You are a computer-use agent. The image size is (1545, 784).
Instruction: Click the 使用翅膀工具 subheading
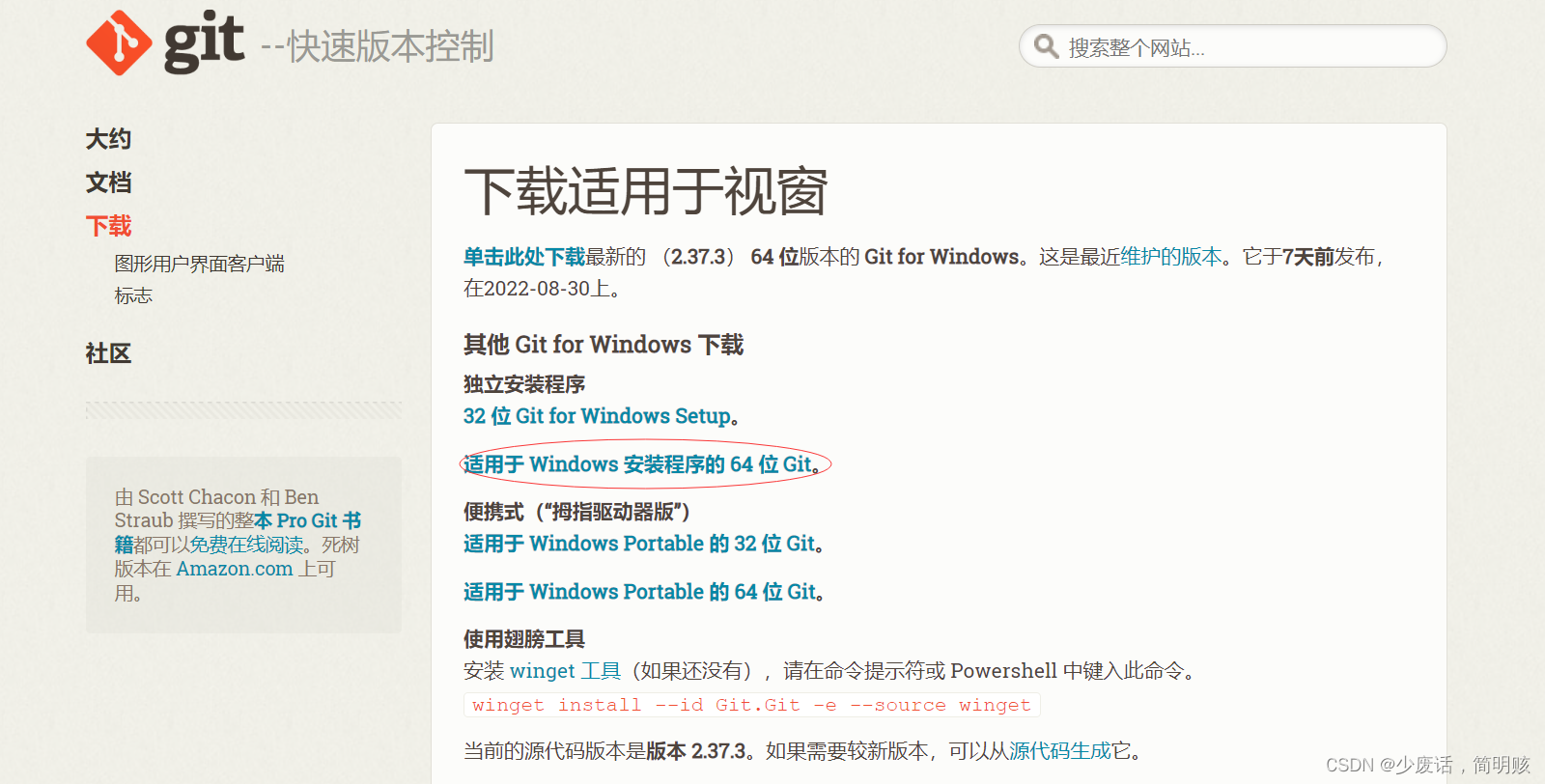tap(524, 639)
